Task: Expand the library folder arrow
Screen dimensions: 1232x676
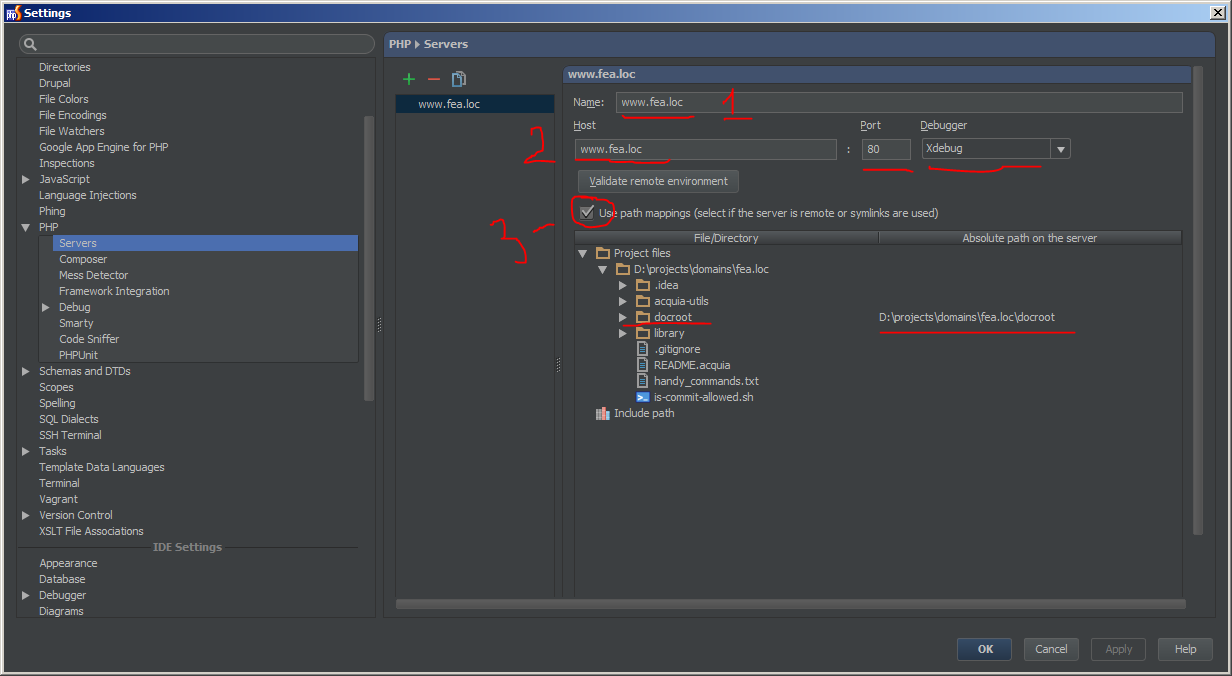Action: coord(623,333)
